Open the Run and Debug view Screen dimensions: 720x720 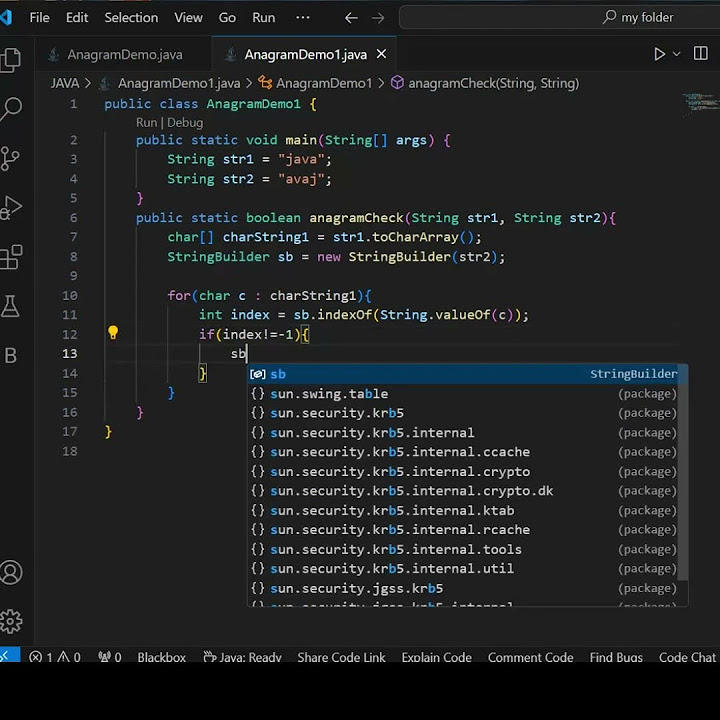(11, 208)
